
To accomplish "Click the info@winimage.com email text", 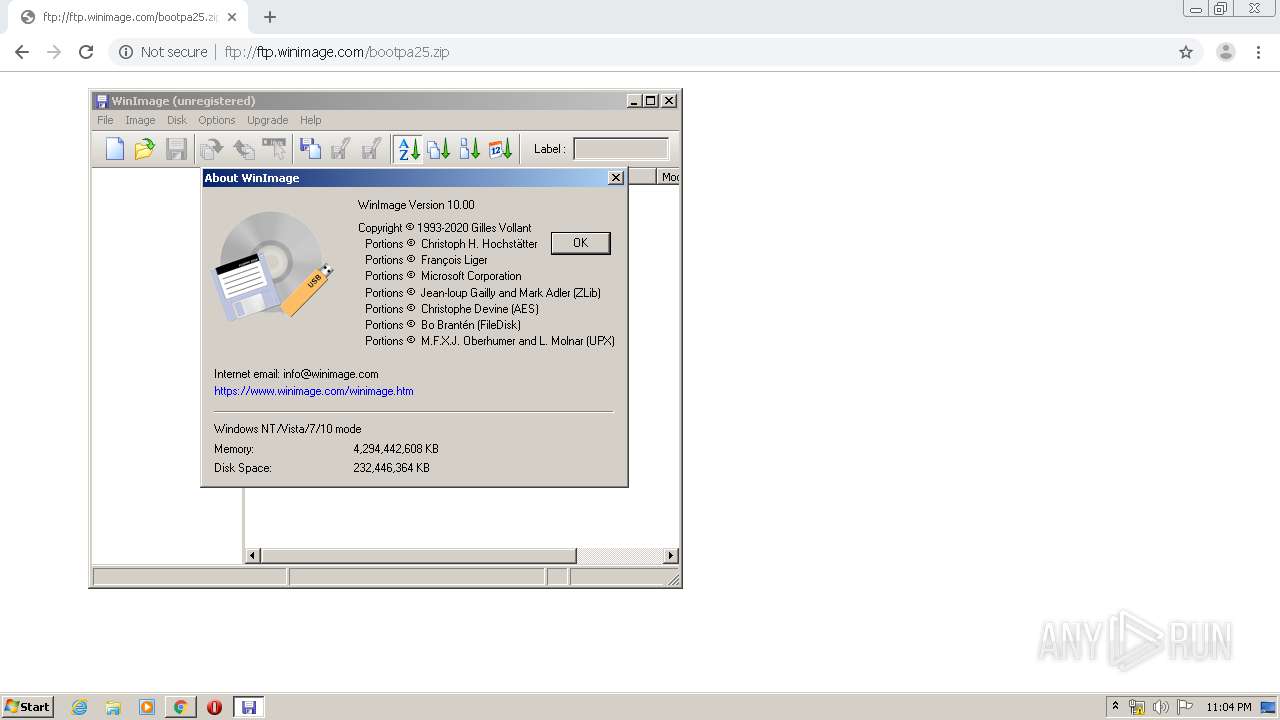I will 331,374.
